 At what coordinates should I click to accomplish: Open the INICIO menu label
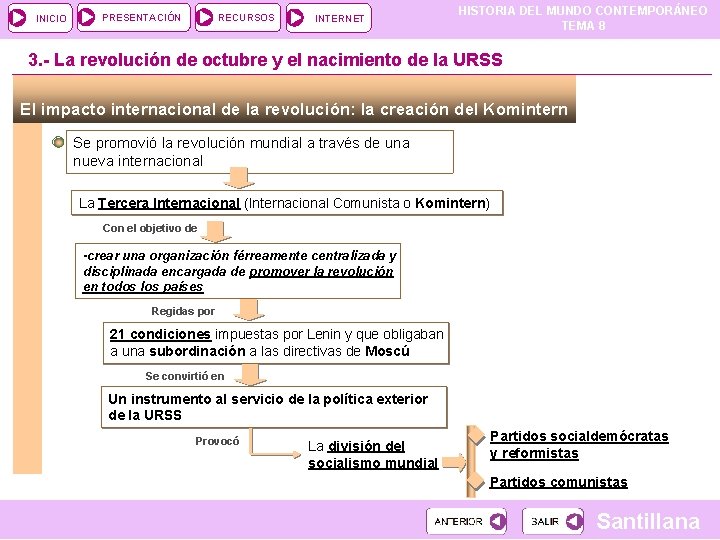pyautogui.click(x=51, y=18)
